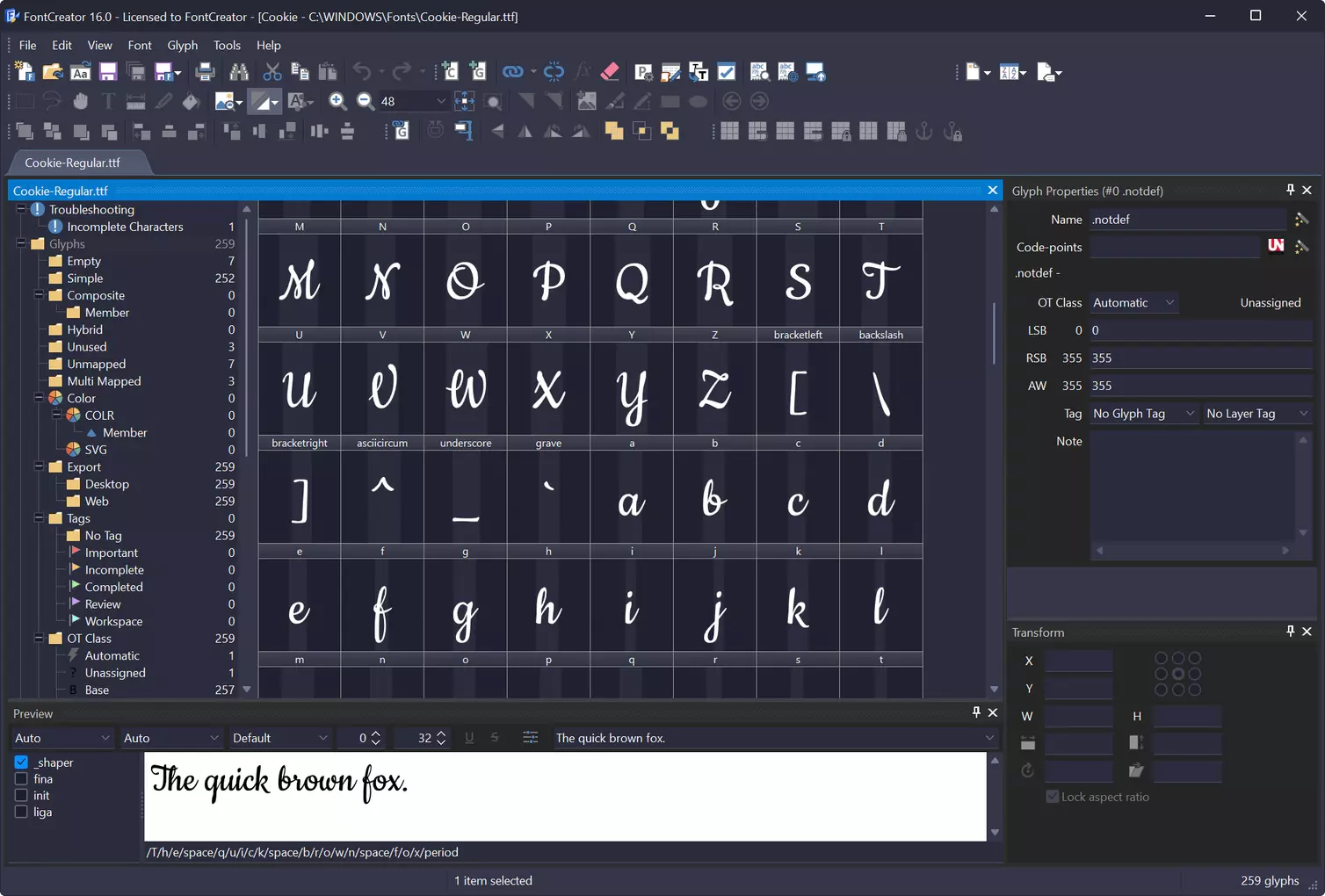Click the New Font icon
The height and width of the screenshot is (896, 1325).
pyautogui.click(x=25, y=72)
